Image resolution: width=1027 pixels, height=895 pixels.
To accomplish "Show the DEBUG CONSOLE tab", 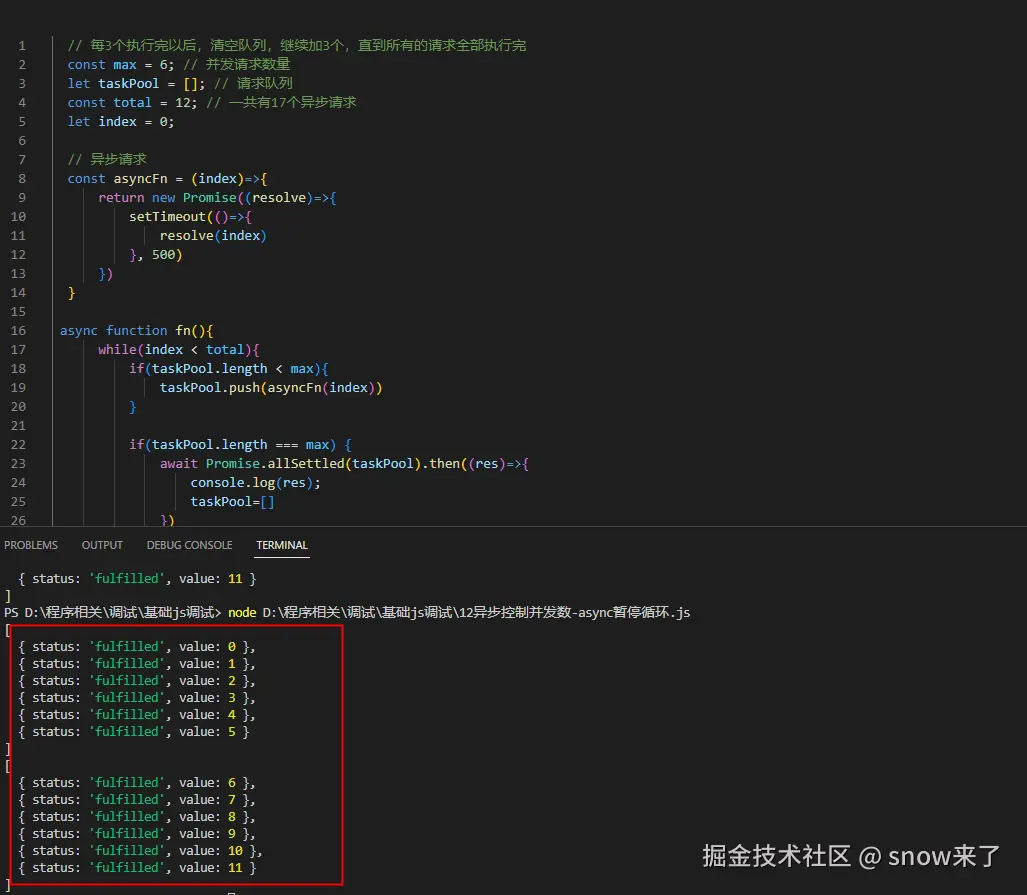I will [x=189, y=545].
